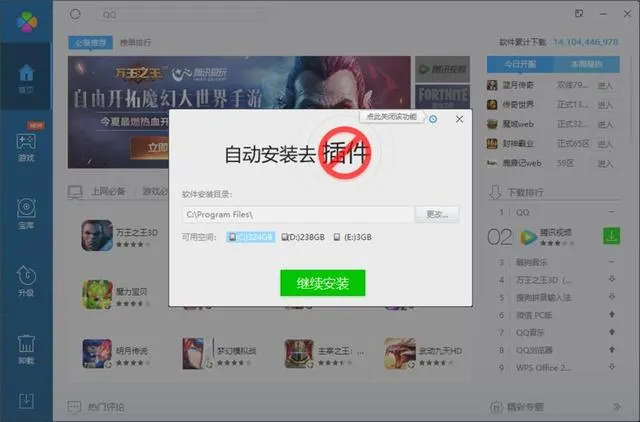Select rank 5 搜狗拼音输入法 in download ranking
The height and width of the screenshot is (422, 640).
pyautogui.click(x=543, y=298)
